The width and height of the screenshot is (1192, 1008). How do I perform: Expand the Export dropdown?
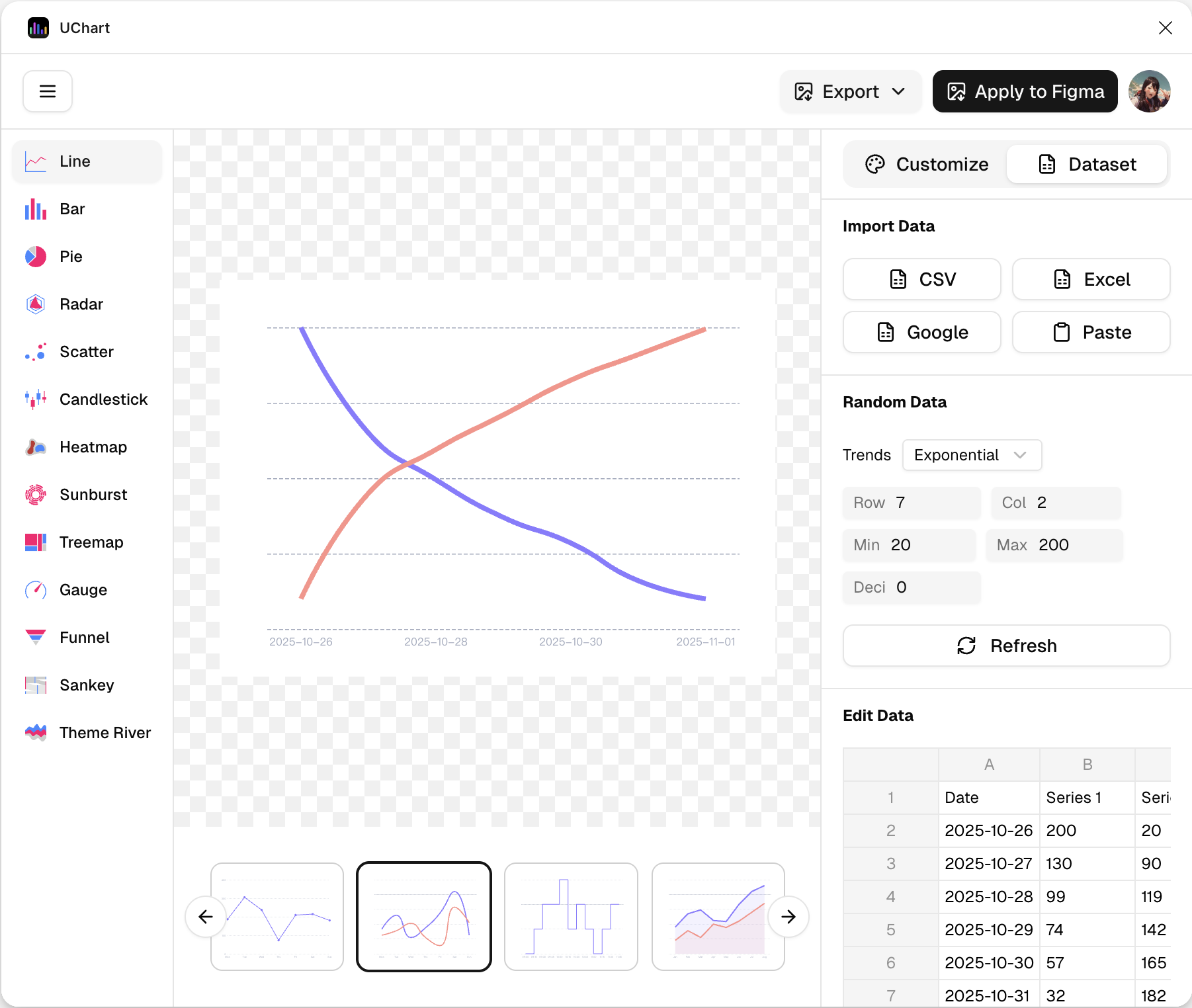coord(850,91)
